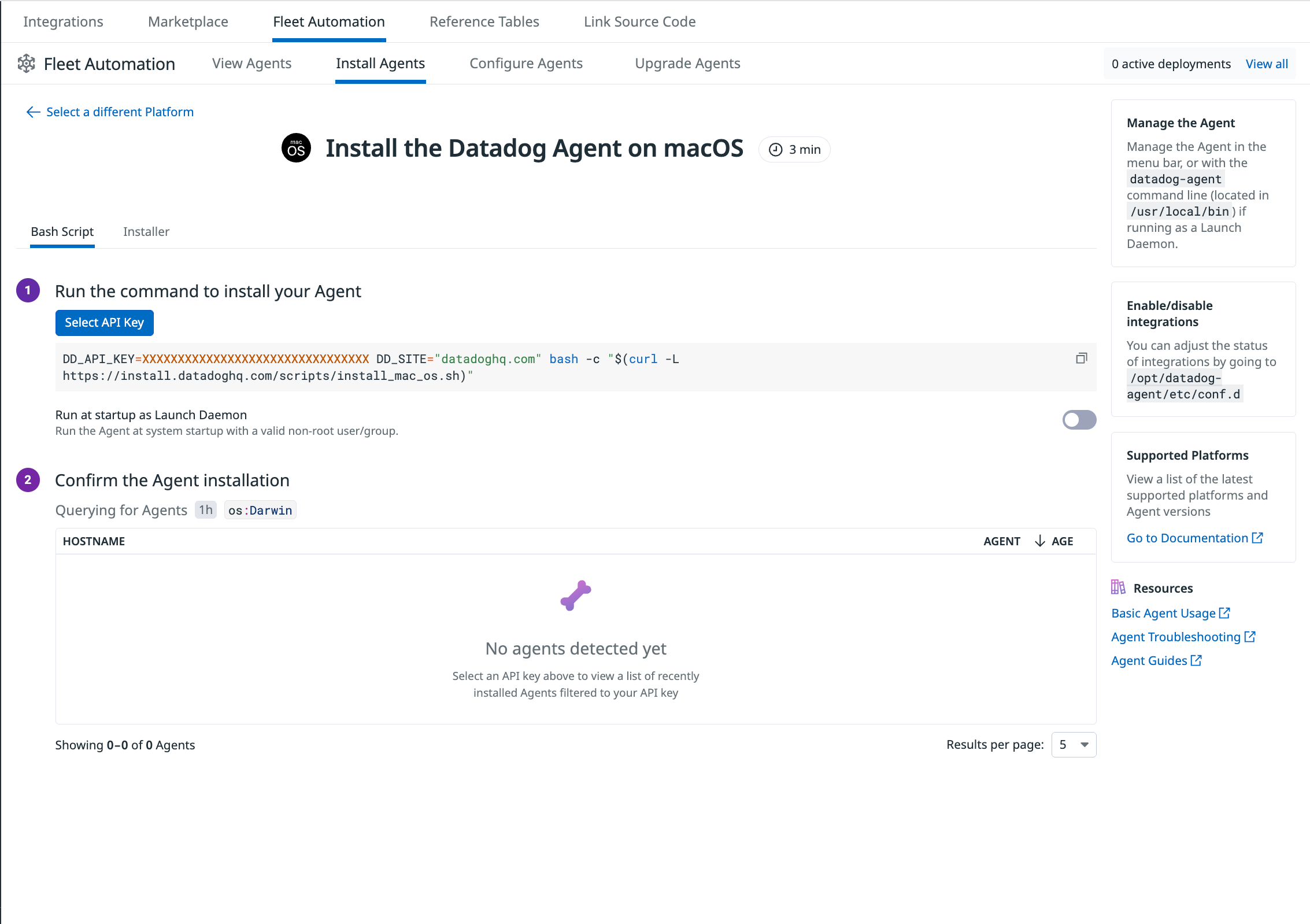Open the Configure Agents tab
Viewport: 1310px width, 924px height.
coord(526,64)
